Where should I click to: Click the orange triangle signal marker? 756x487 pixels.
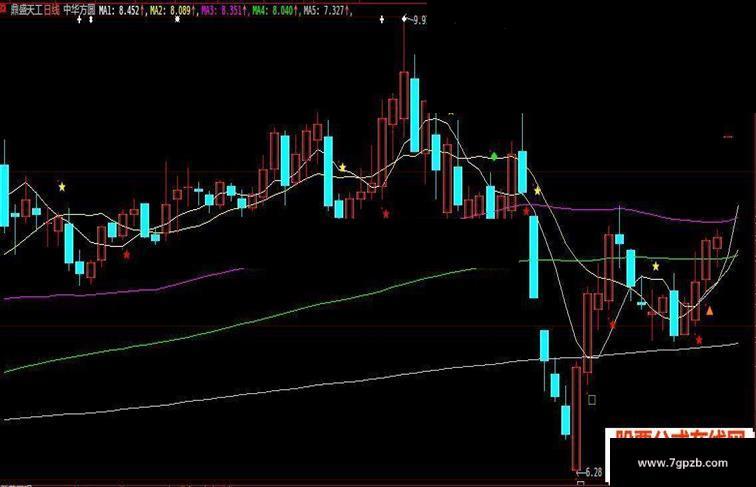pyautogui.click(x=709, y=311)
